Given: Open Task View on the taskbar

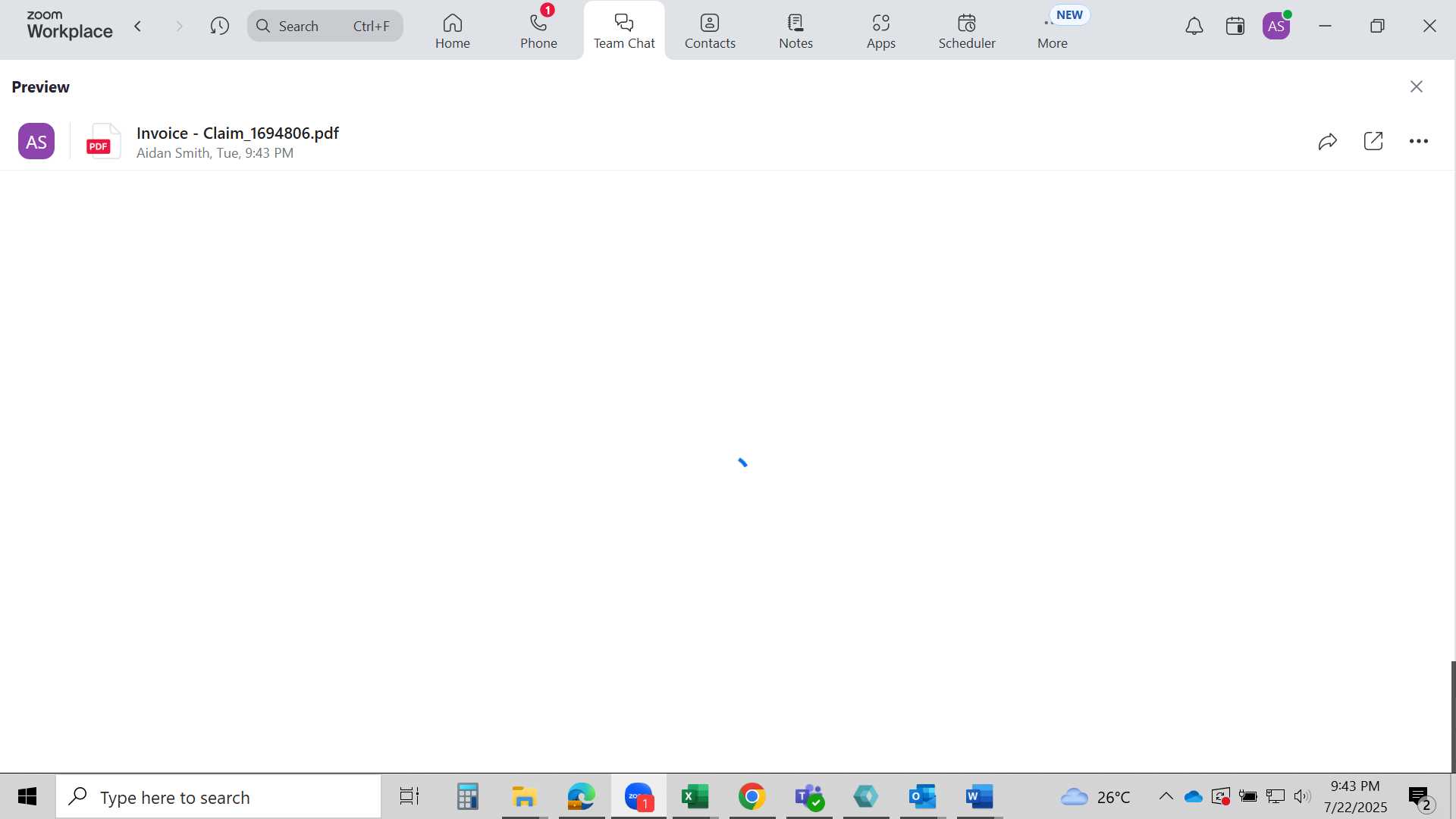Looking at the screenshot, I should (409, 796).
